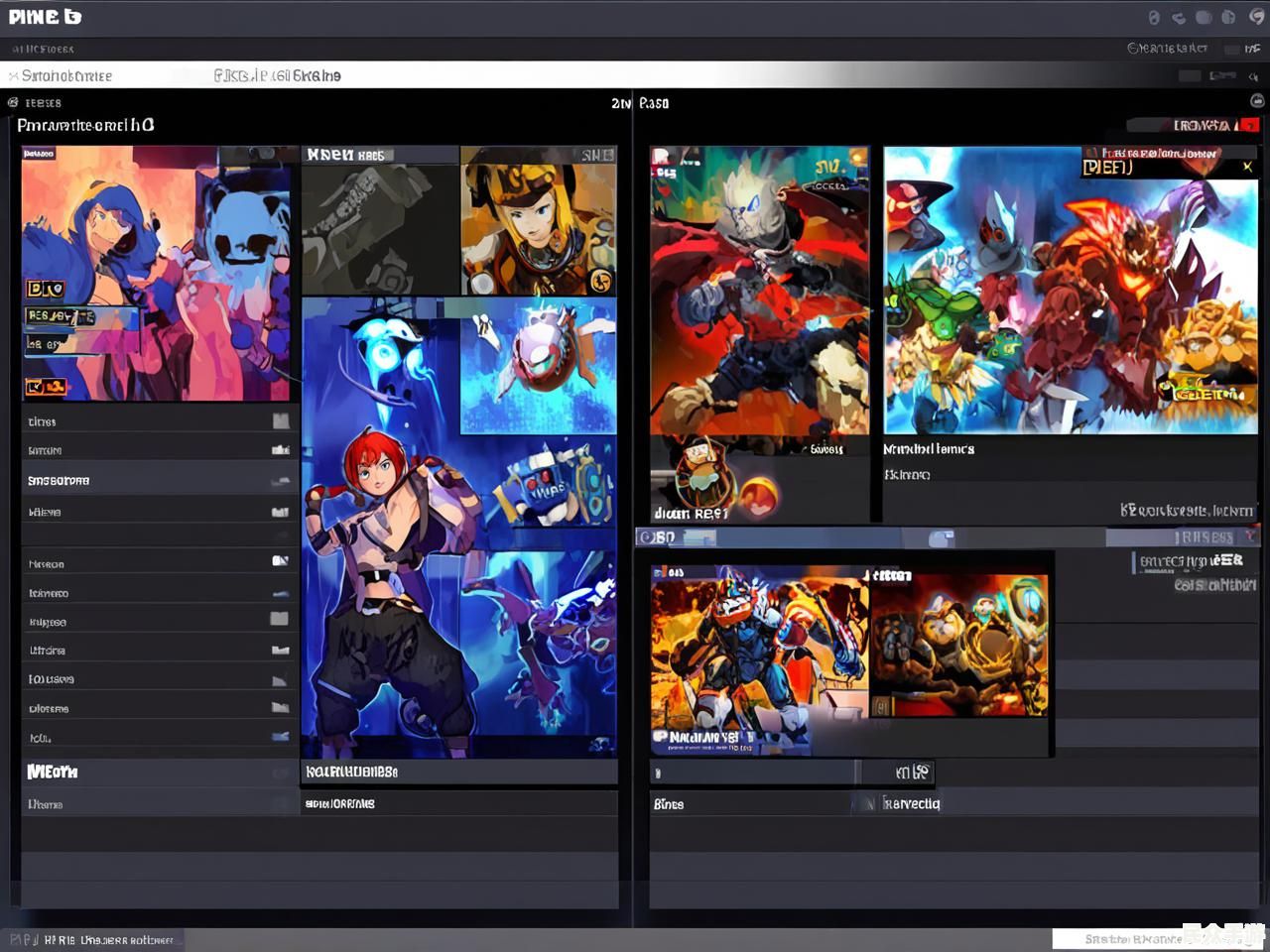Close the 'DIEFI)' overlay with its X
Image resolution: width=1270 pixels, height=952 pixels.
click(x=1247, y=167)
